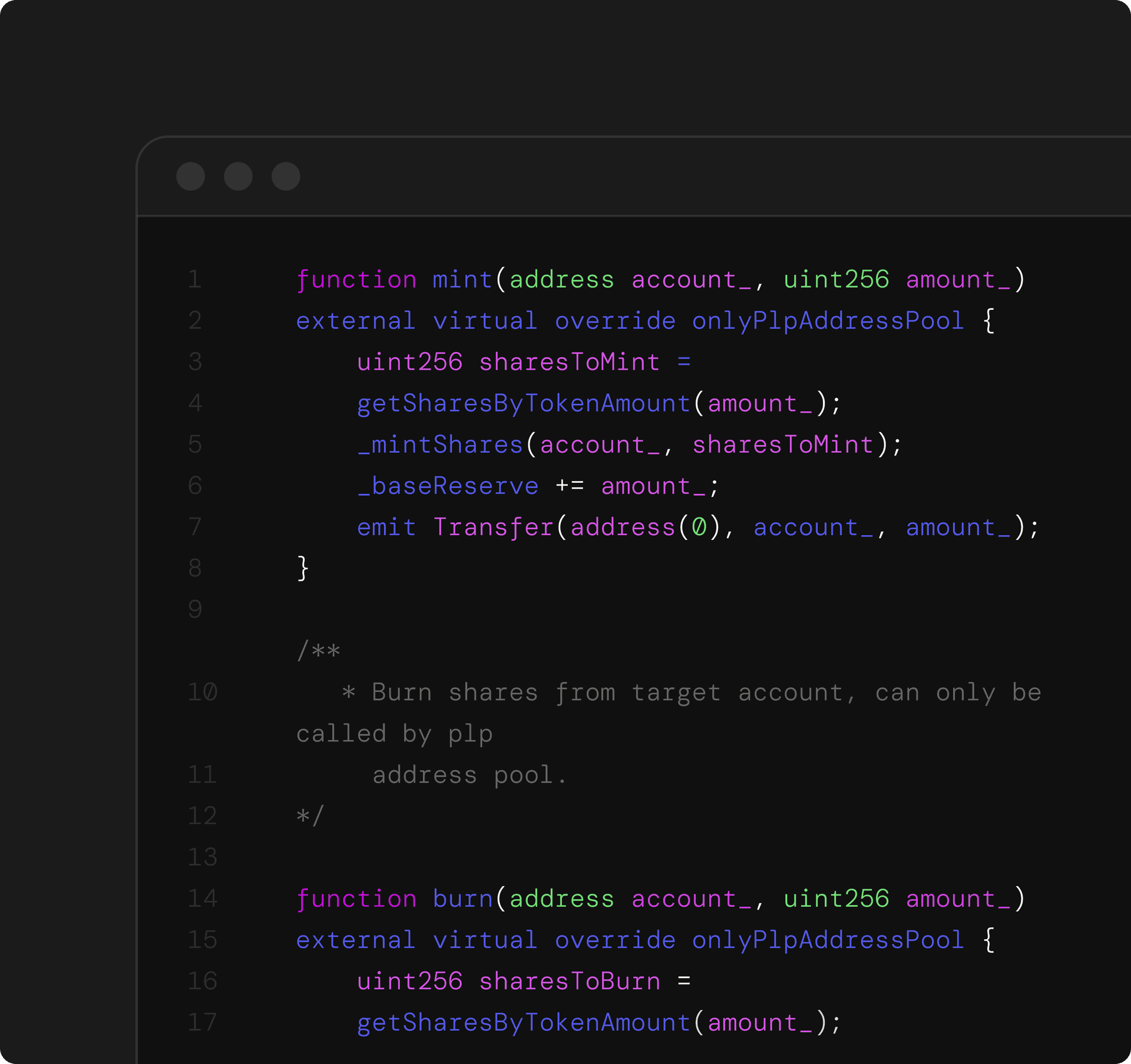
Task: Click line number 8 in the gutter
Action: click(x=194, y=568)
